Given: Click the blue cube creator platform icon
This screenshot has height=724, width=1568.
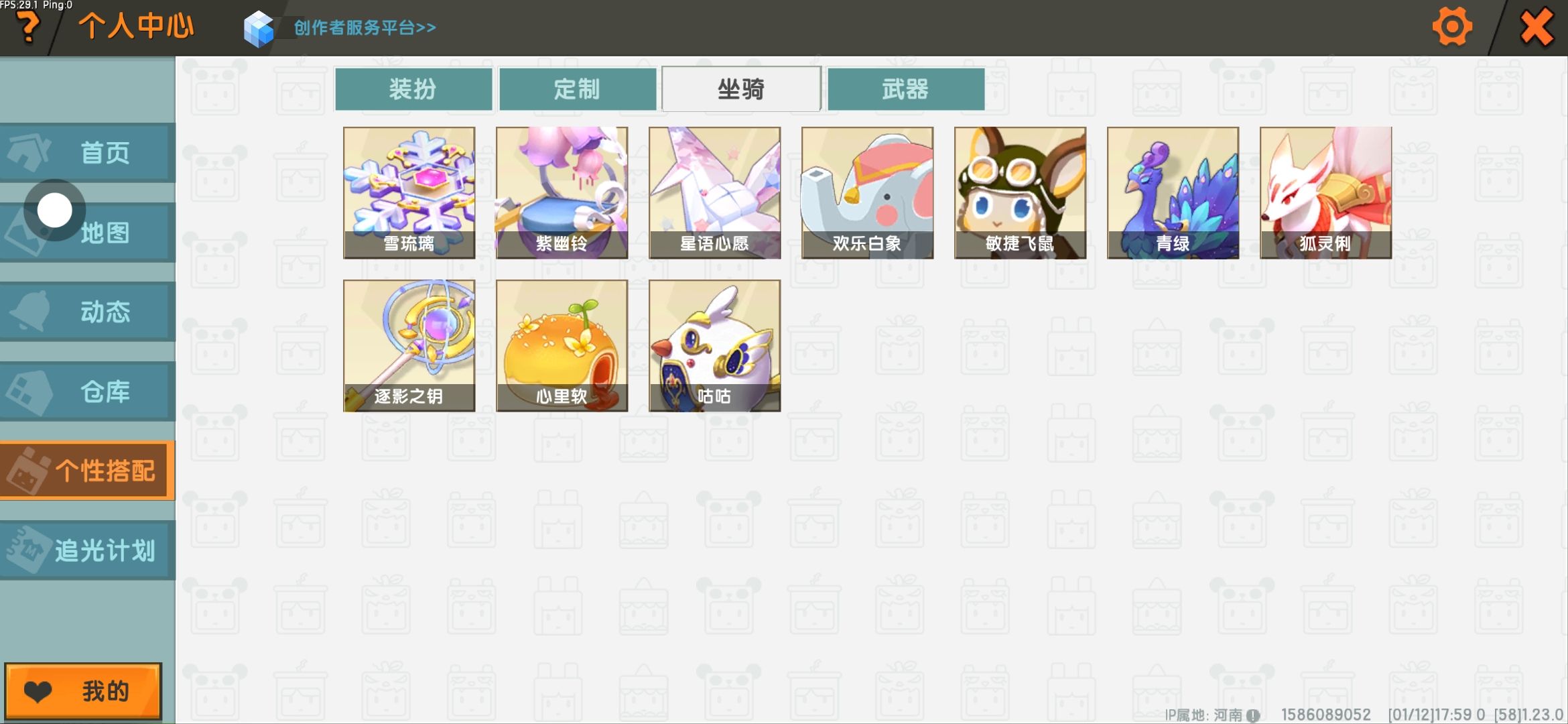Looking at the screenshot, I should [259, 29].
